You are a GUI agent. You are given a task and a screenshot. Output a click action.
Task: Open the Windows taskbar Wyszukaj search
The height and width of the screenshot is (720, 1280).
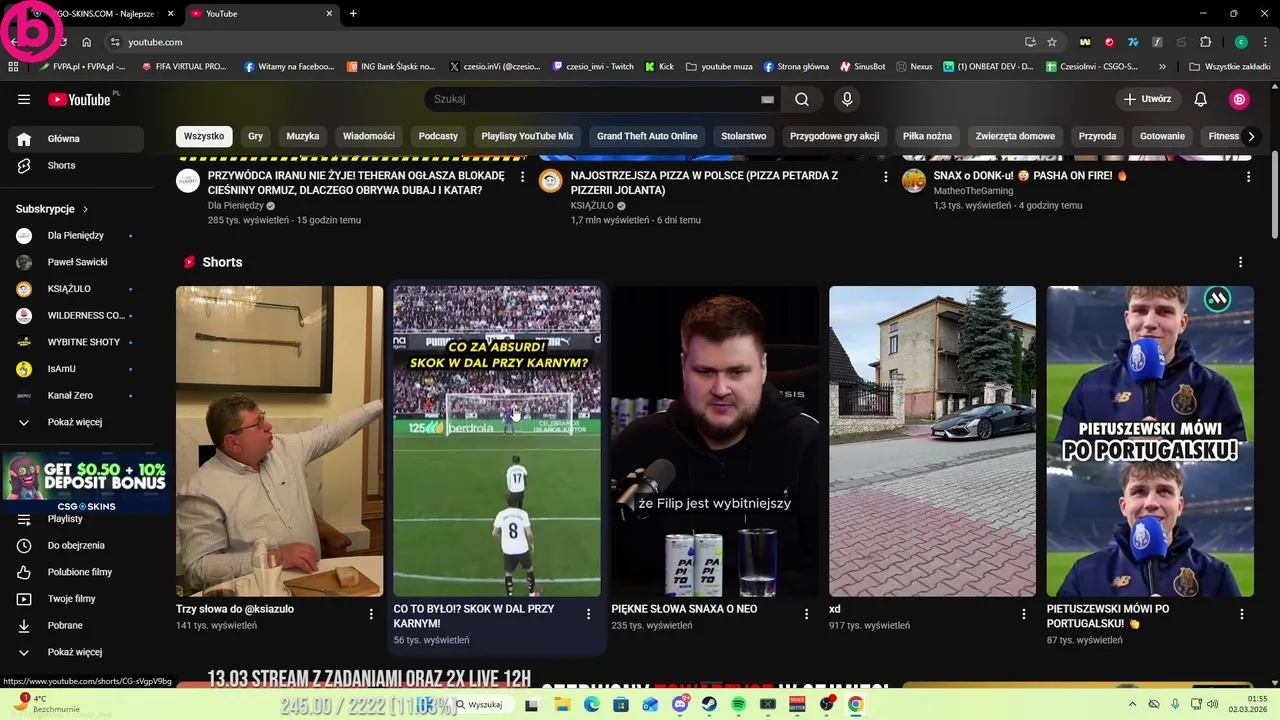(x=482, y=704)
